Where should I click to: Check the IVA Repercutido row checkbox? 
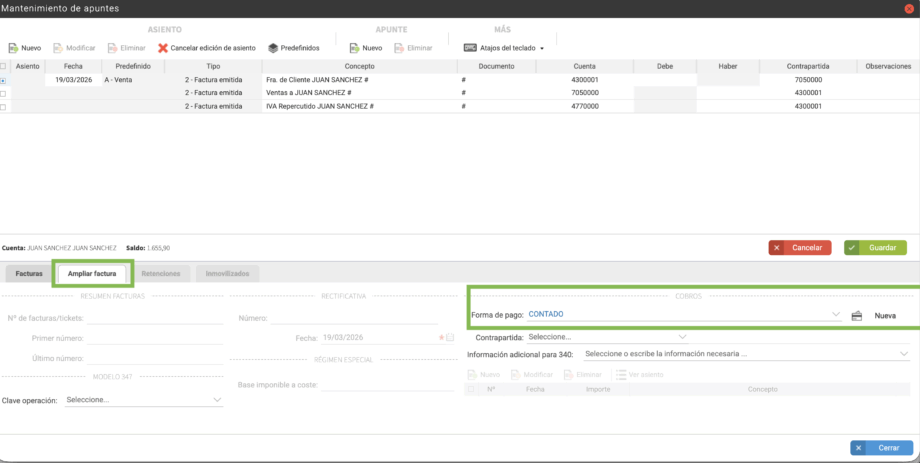tap(5, 105)
